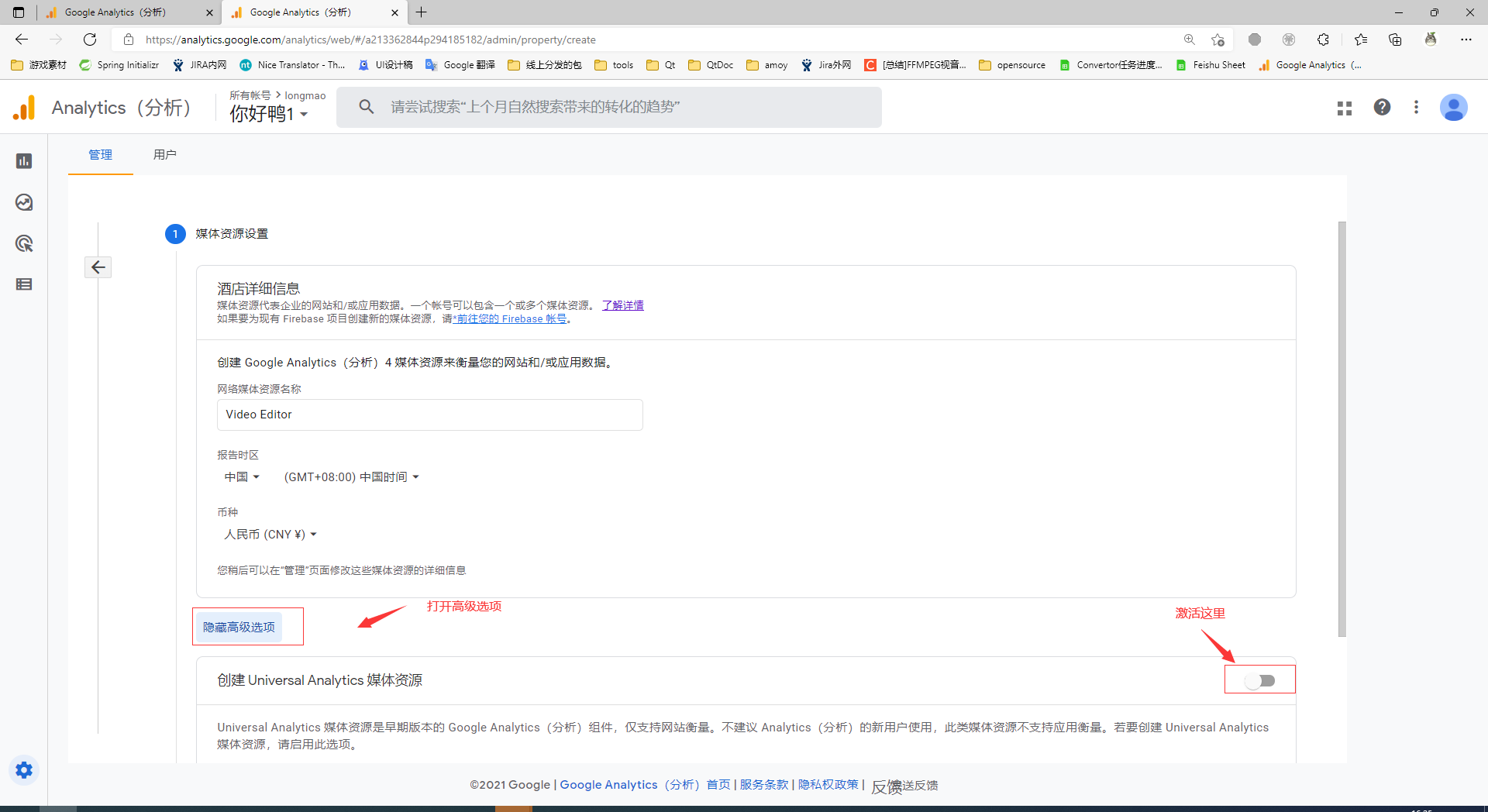
Task: Open the Explore icon in sidebar
Action: (24, 202)
